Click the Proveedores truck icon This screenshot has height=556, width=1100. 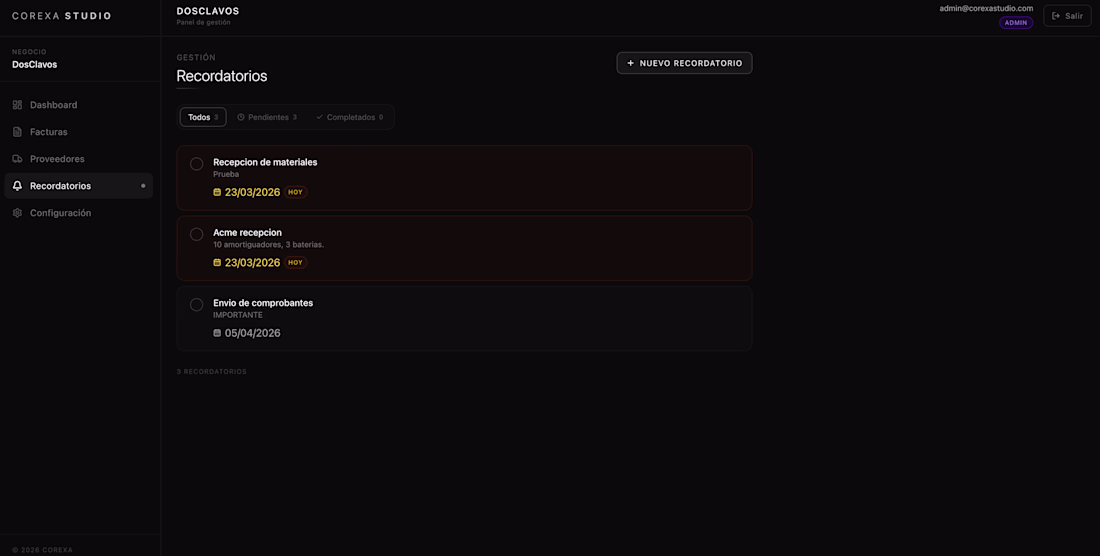pos(17,159)
